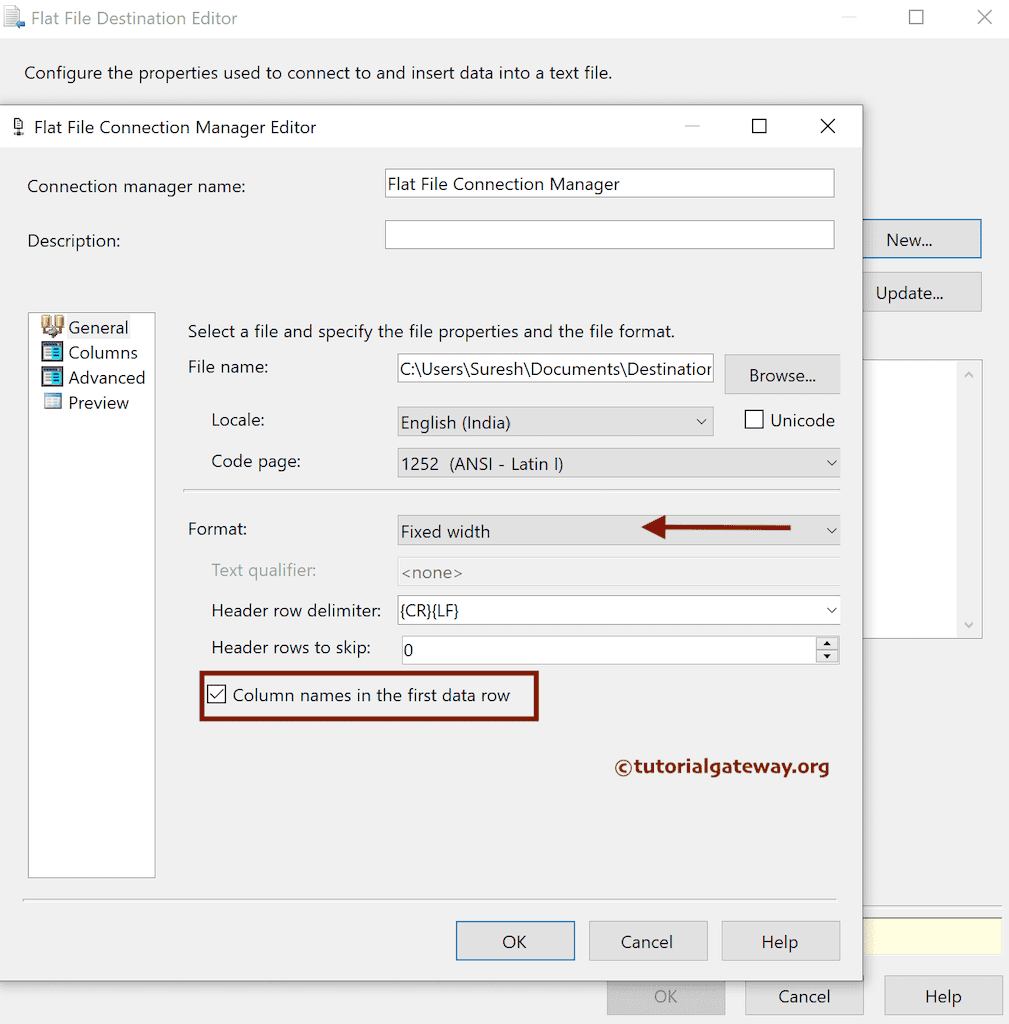Click inside the Description input field
Image resolution: width=1009 pixels, height=1024 pixels.
609,234
